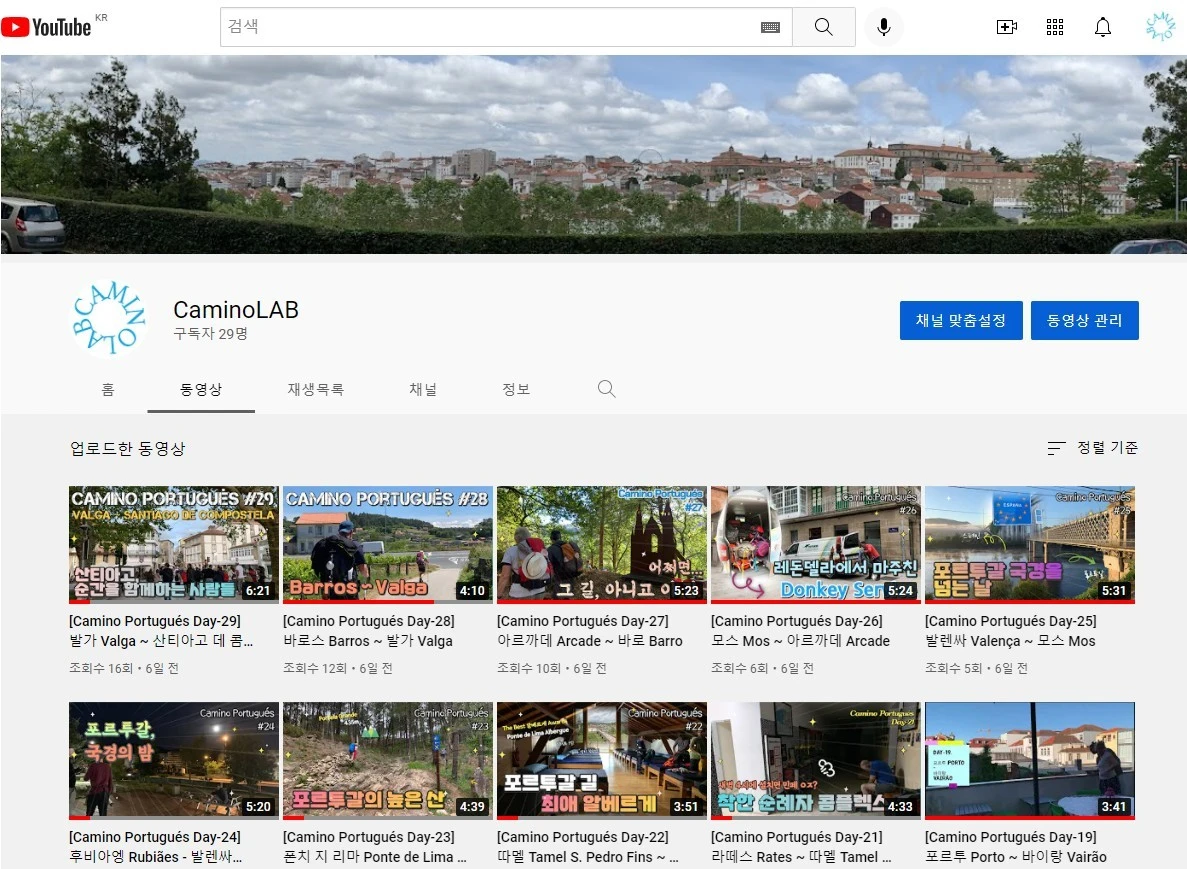The height and width of the screenshot is (869, 1187).
Task: Open the Day-25 border bridge thumbnail
Action: [x=1030, y=544]
